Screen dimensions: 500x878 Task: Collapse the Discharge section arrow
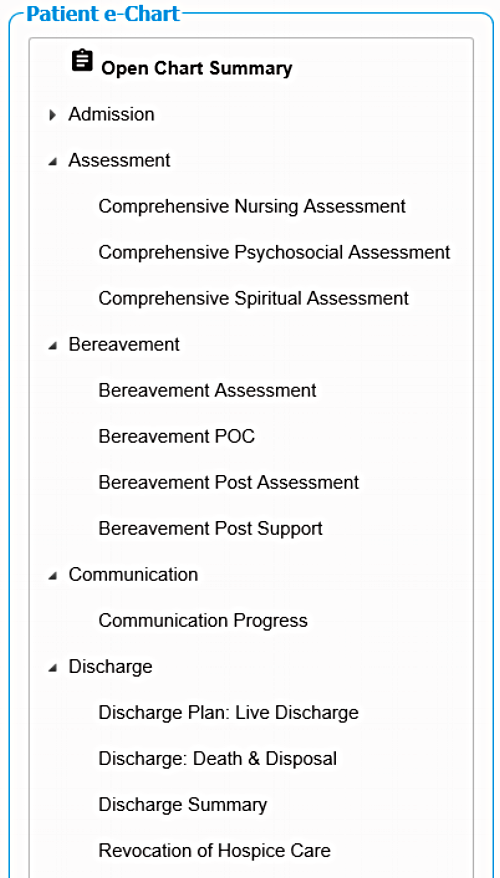[53, 668]
